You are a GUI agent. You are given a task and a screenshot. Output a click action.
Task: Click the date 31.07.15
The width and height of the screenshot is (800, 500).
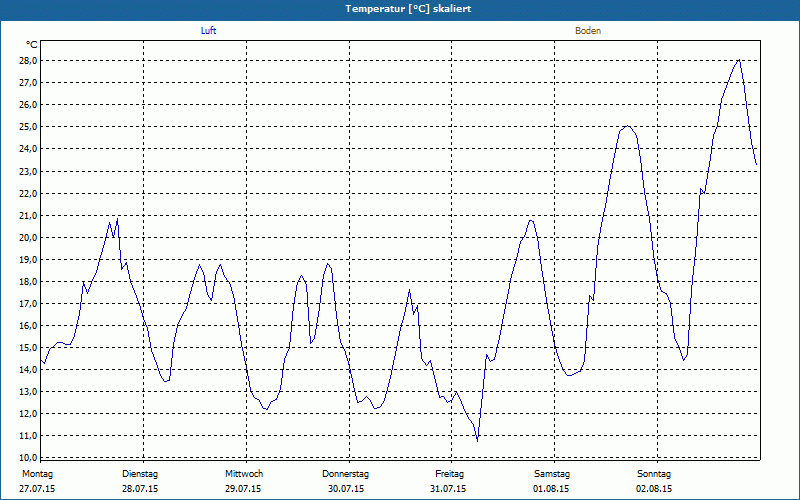pos(448,489)
